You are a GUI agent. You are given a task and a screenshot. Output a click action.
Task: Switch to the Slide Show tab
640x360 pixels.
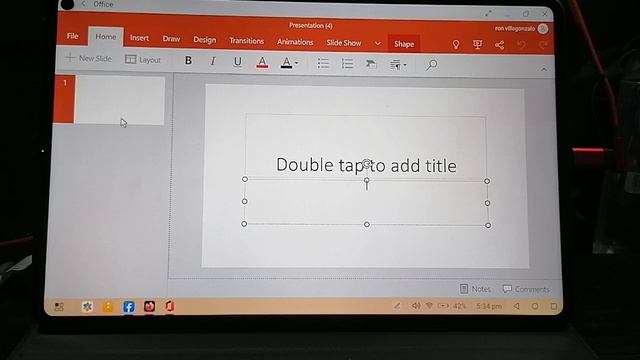(x=344, y=43)
